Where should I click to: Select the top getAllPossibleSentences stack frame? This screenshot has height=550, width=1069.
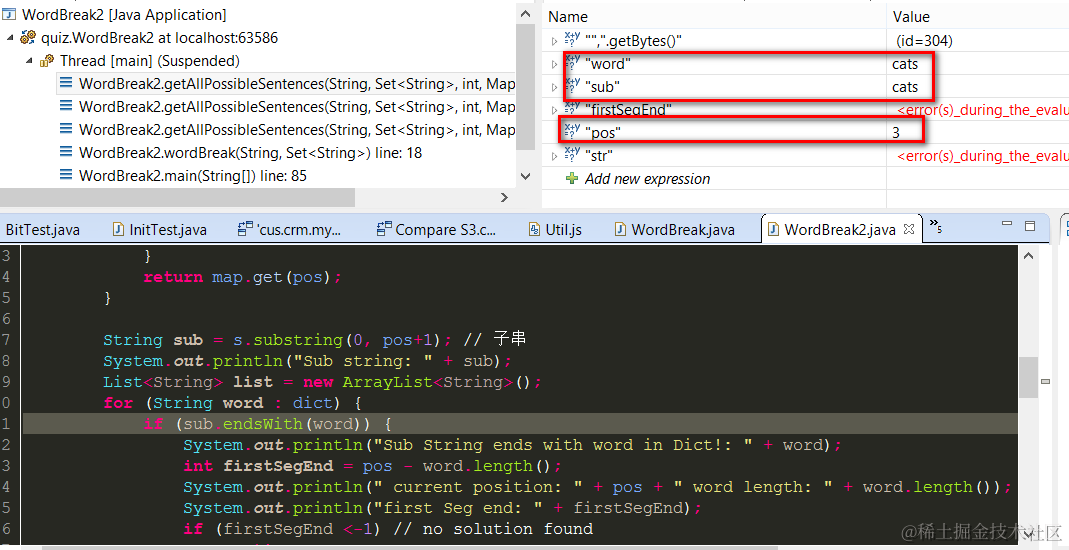pos(286,84)
